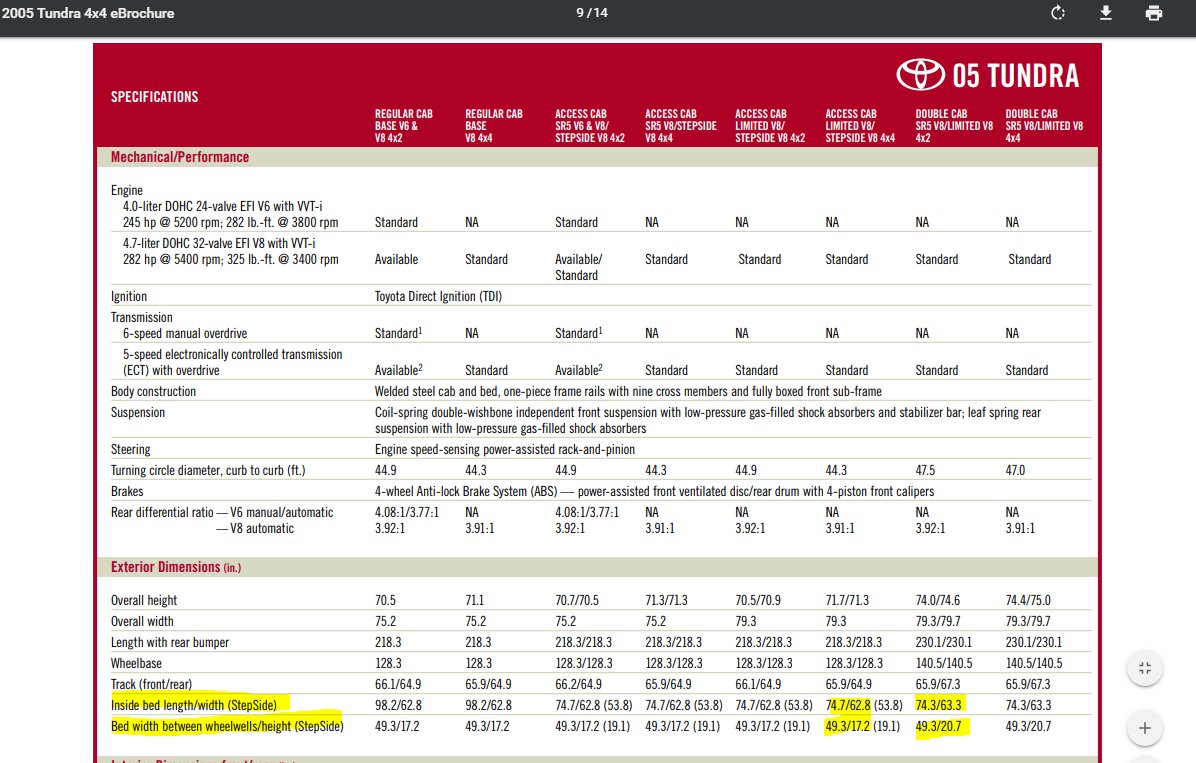The width and height of the screenshot is (1196, 763).
Task: Click the 'Steering' row label
Action: (130, 449)
